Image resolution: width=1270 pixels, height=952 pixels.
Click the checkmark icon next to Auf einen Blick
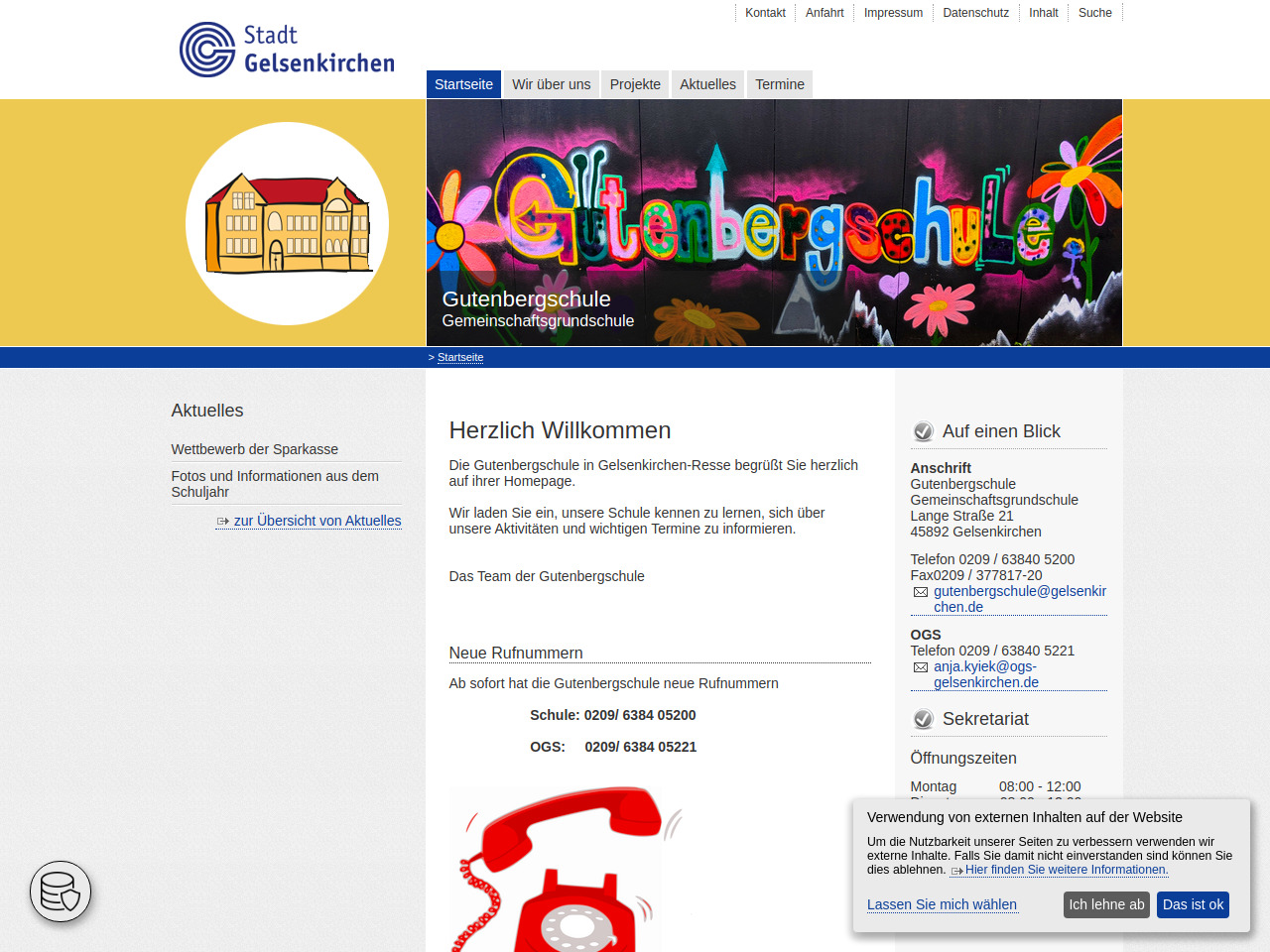tap(923, 431)
